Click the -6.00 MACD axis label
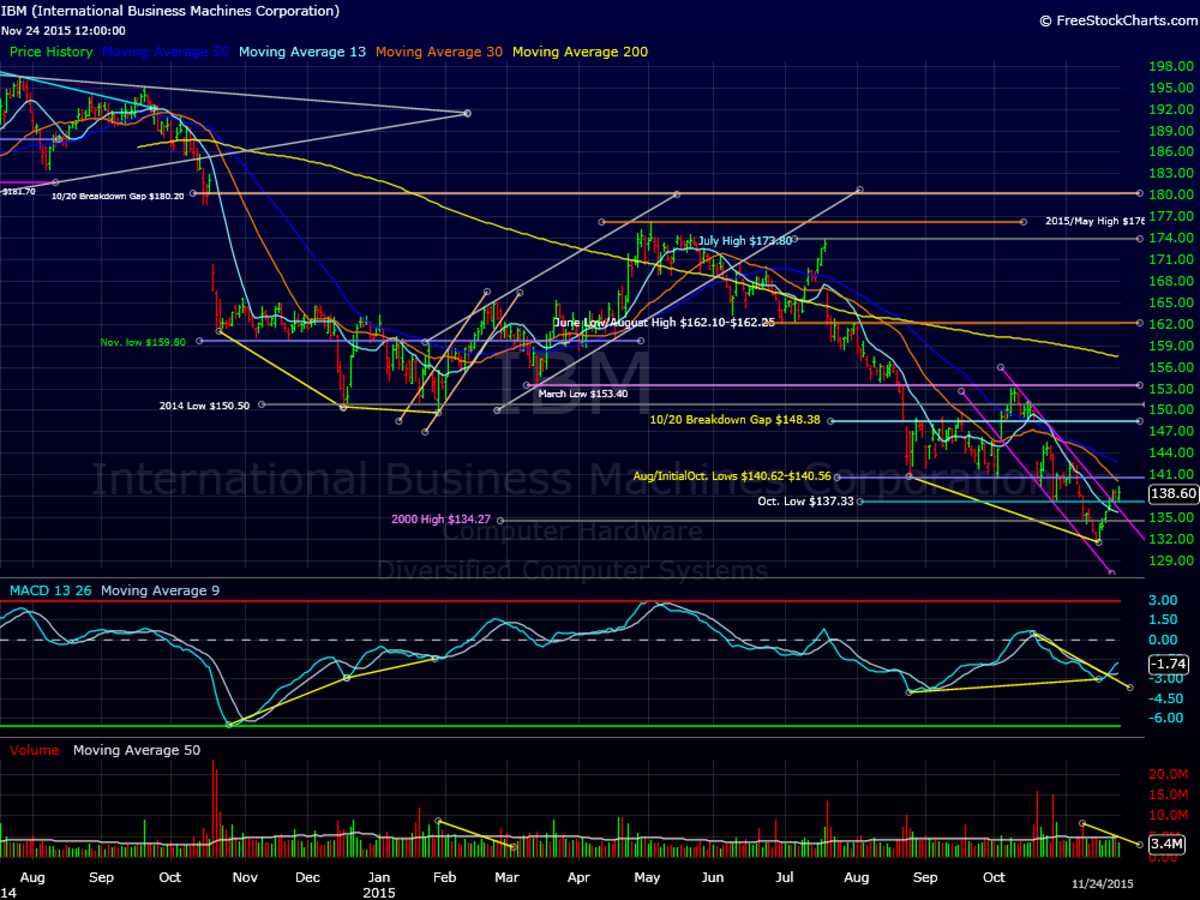 pos(1166,717)
